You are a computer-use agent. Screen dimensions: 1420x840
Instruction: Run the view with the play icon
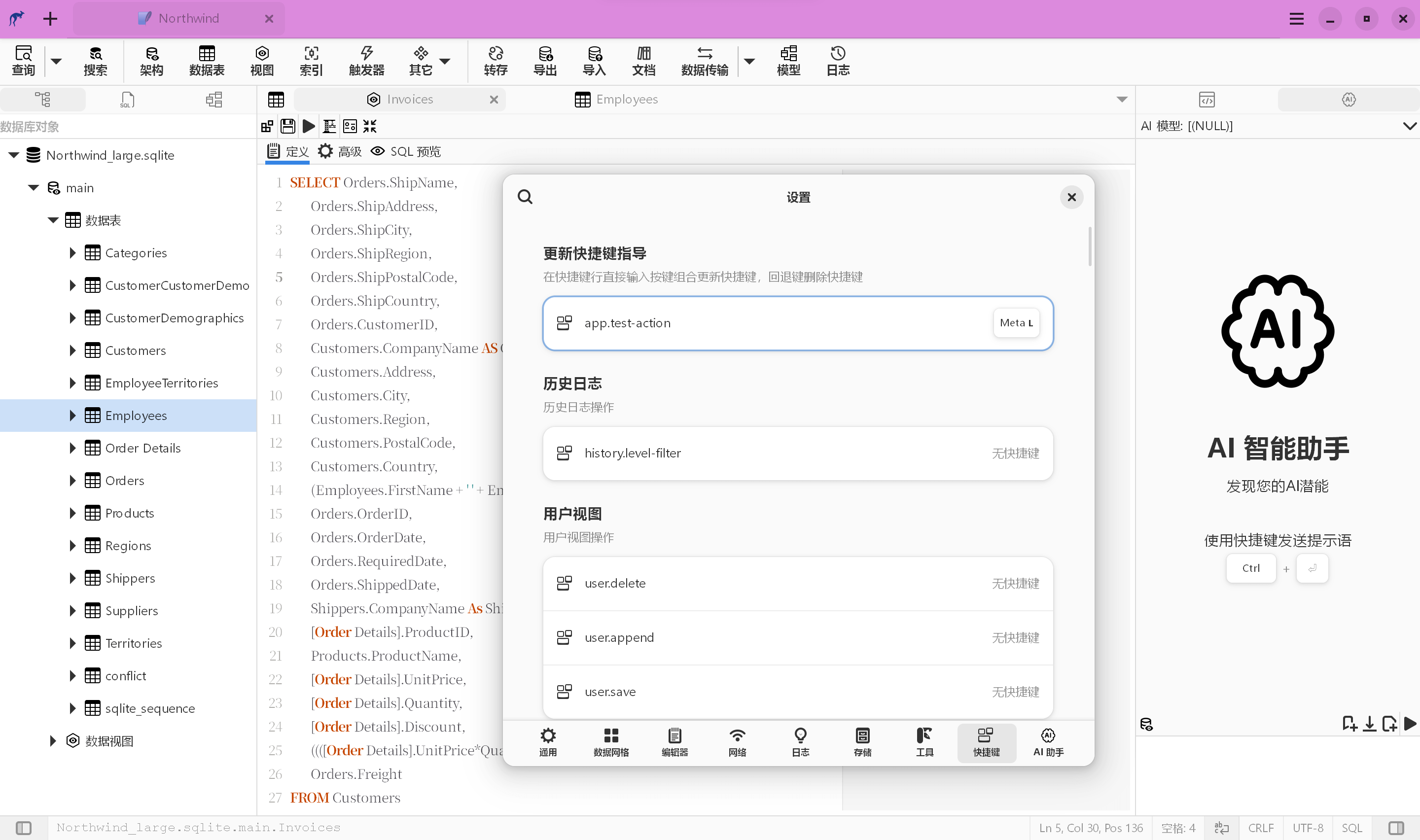click(x=309, y=126)
